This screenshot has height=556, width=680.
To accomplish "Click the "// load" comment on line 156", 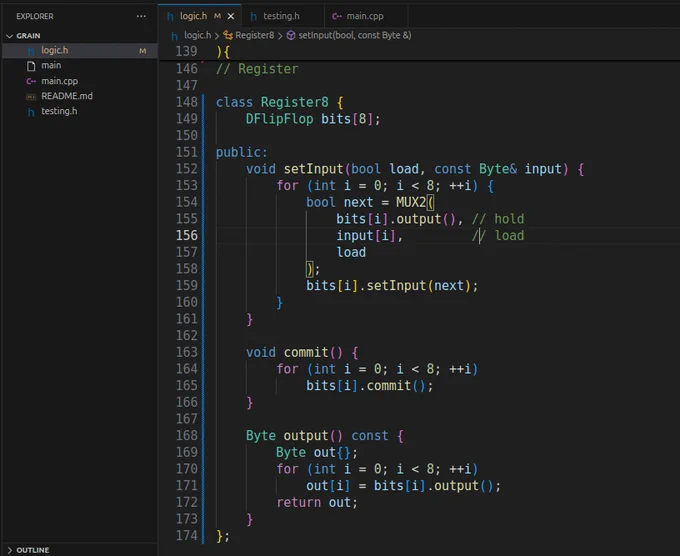I will pos(498,235).
